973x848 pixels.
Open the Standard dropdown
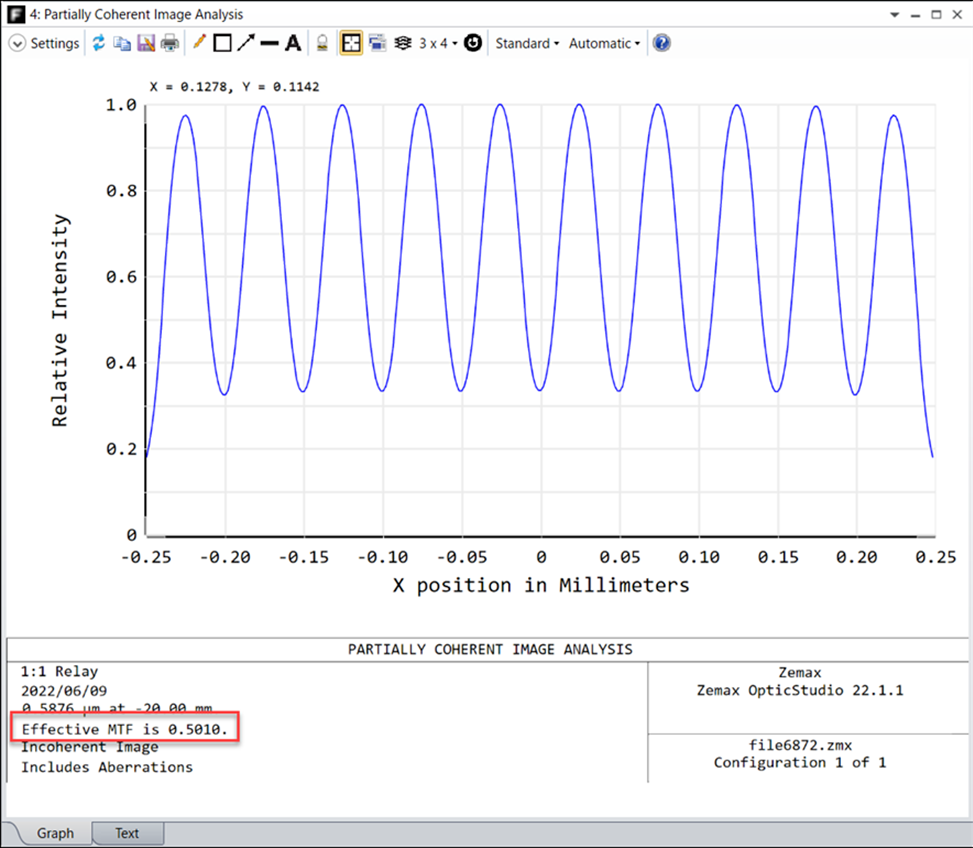pyautogui.click(x=527, y=43)
